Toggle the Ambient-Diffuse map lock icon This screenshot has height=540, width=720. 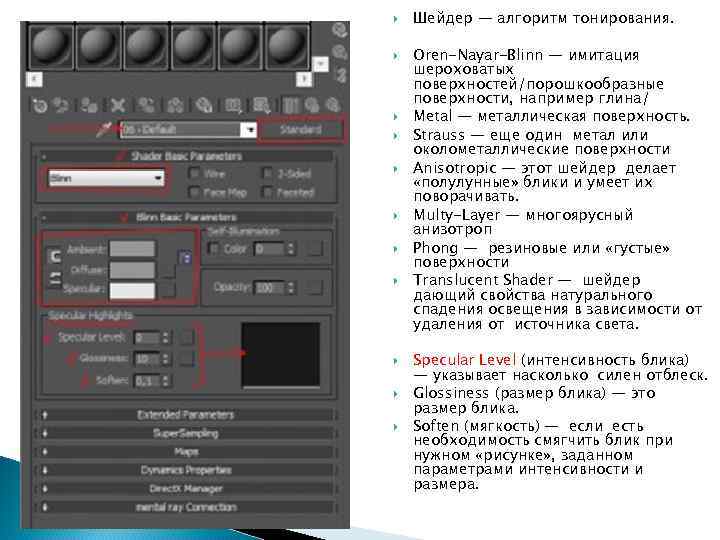coord(186,257)
